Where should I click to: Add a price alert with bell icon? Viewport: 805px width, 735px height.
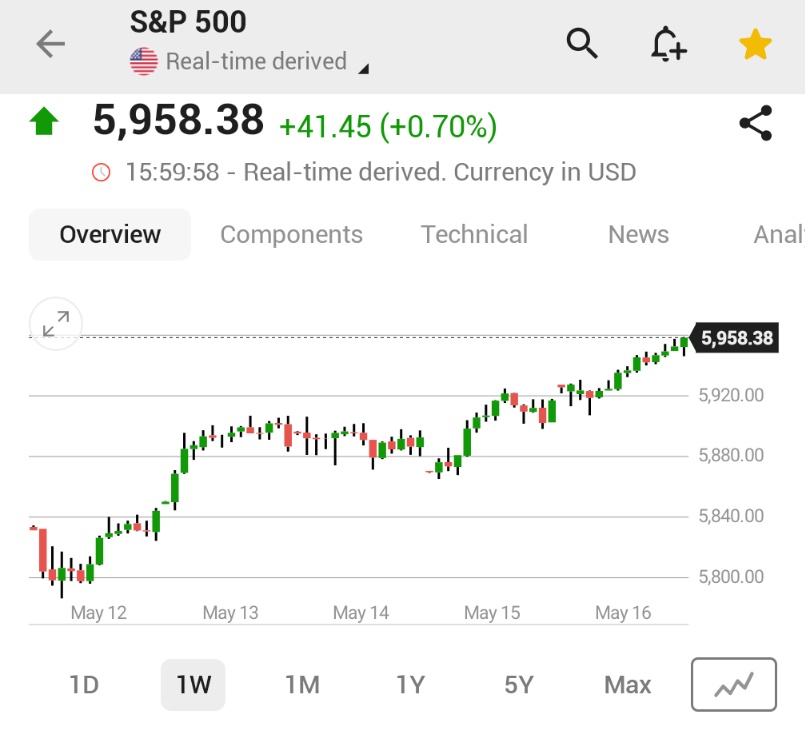point(668,44)
